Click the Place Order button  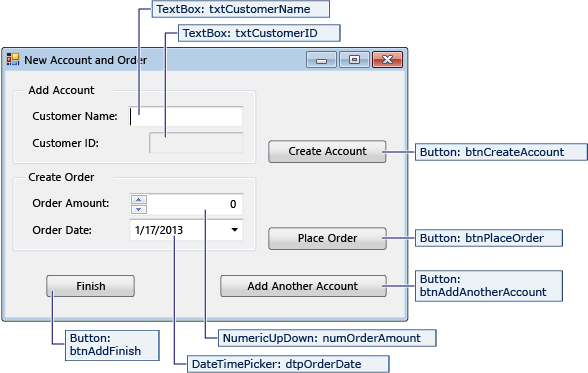[x=327, y=238]
